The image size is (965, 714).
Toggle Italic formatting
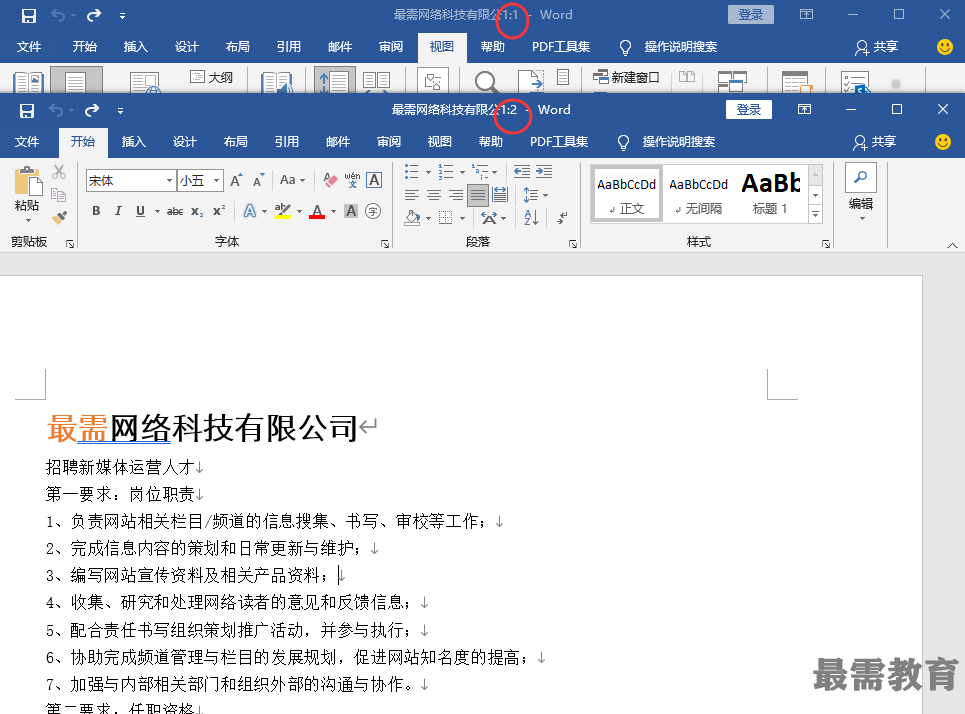click(118, 211)
